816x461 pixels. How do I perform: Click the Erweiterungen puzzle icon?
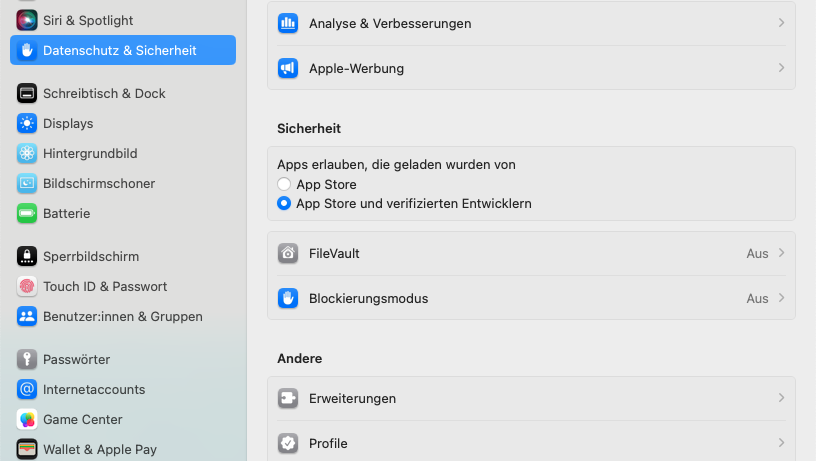coord(288,398)
